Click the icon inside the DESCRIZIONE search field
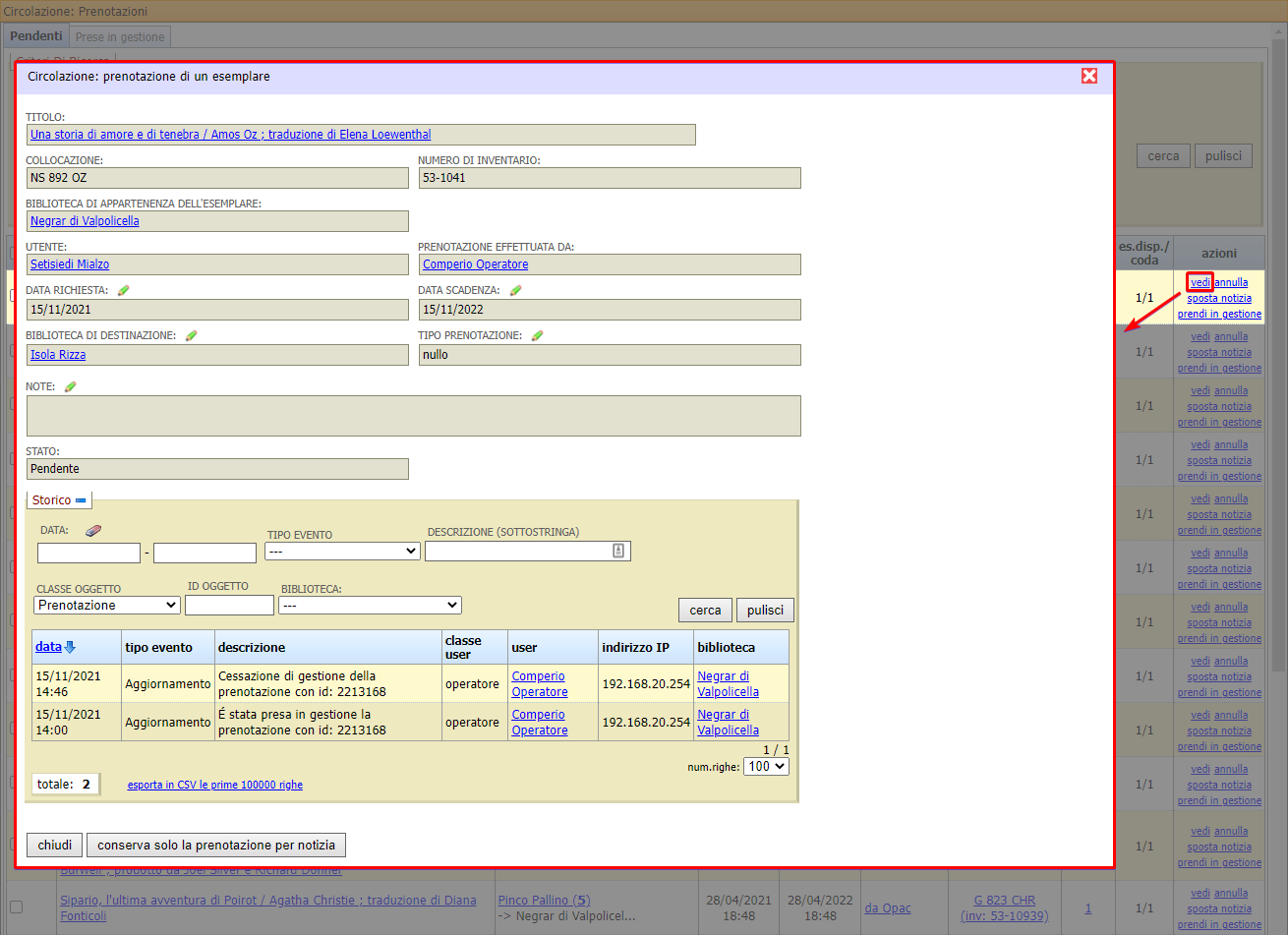The image size is (1288, 935). click(x=618, y=551)
